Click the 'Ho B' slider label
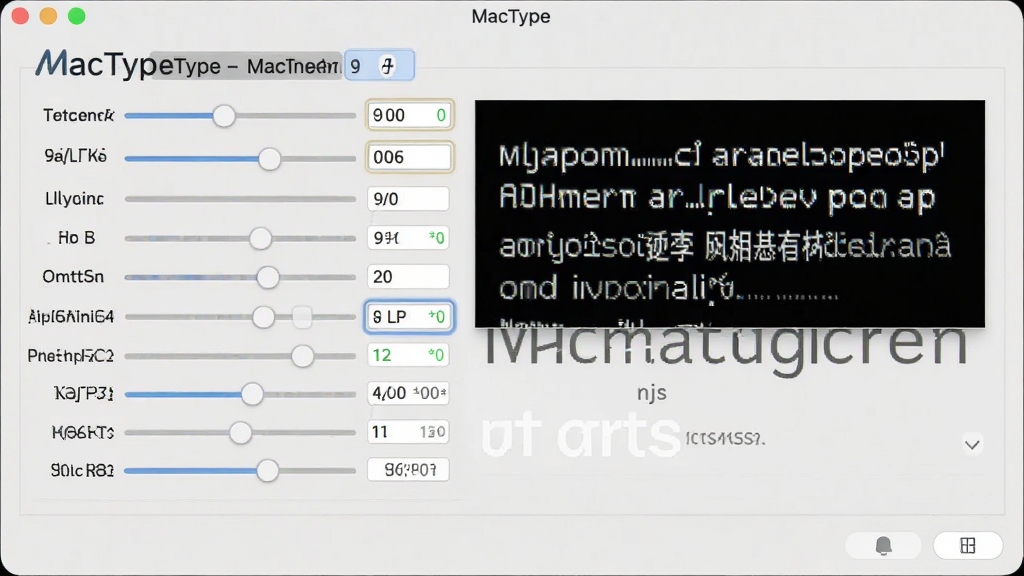1024x576 pixels. pyautogui.click(x=76, y=238)
